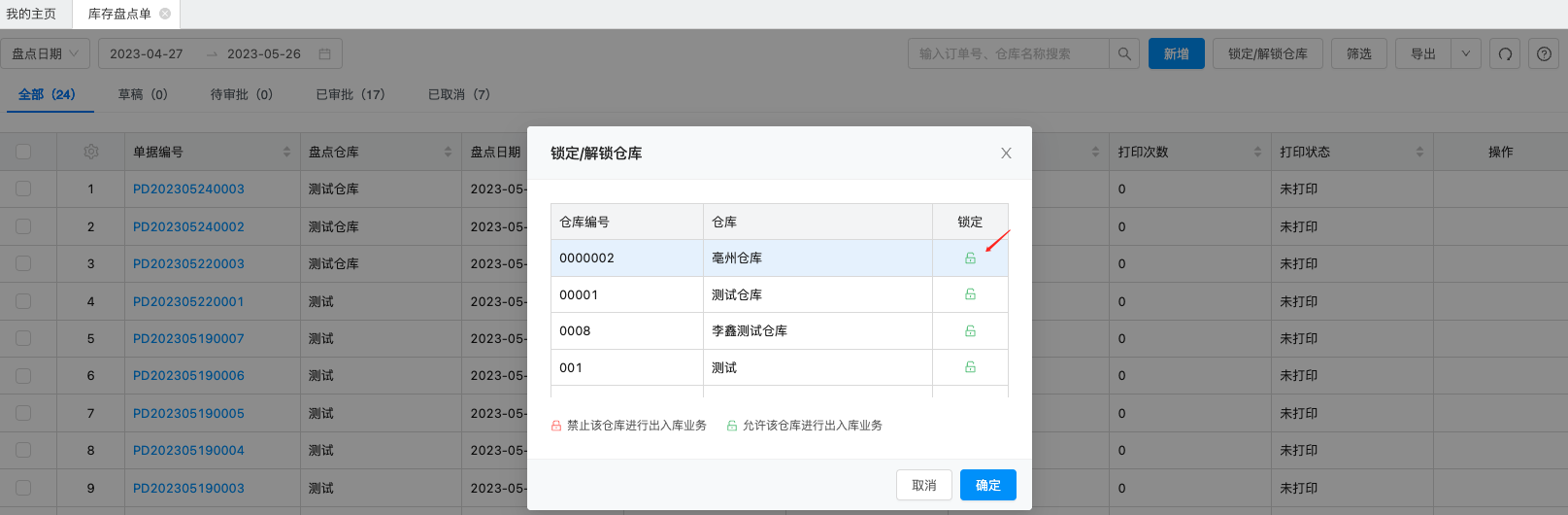Screen dimensions: 1568x515
Task: Open order PD202305220003
Action: click(188, 263)
